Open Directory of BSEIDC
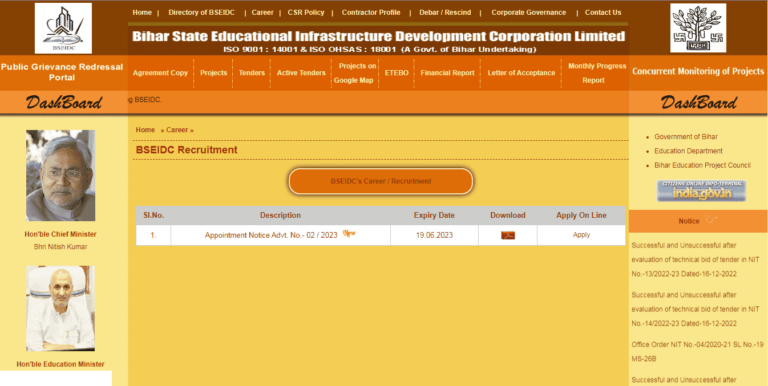This screenshot has height=386, width=768. (201, 13)
